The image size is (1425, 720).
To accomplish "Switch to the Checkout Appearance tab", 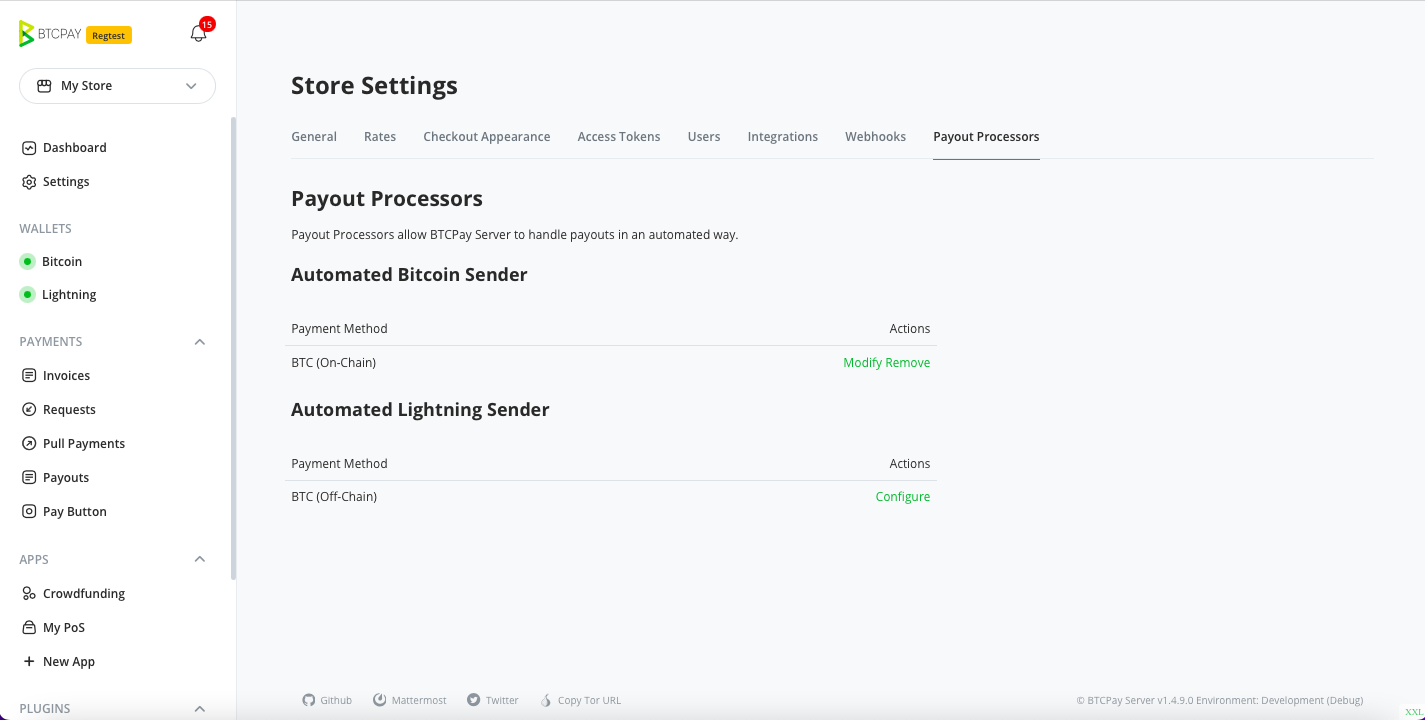I will click(486, 137).
